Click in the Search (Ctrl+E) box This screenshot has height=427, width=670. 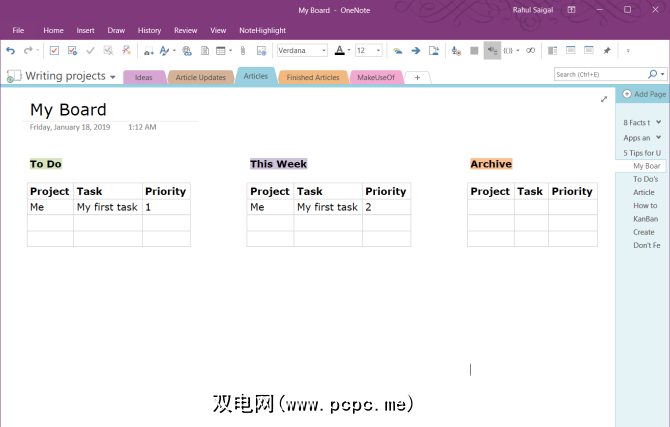600,74
